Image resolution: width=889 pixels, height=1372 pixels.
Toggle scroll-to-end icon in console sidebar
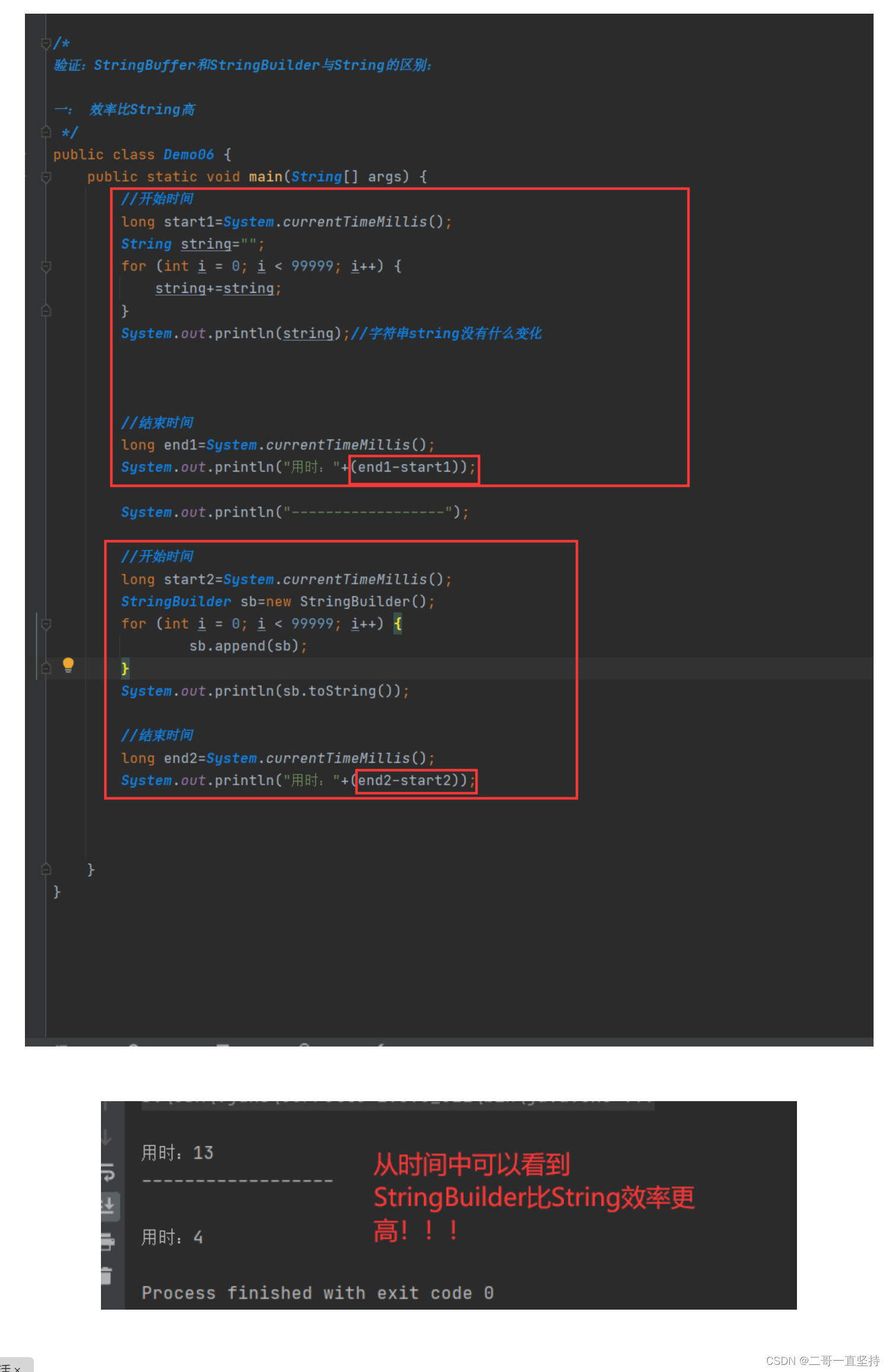point(109,1206)
